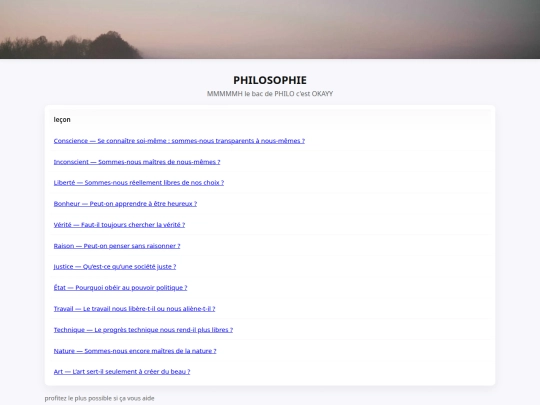Open the Technique lesson link
This screenshot has width=540, height=405.
[x=143, y=330]
